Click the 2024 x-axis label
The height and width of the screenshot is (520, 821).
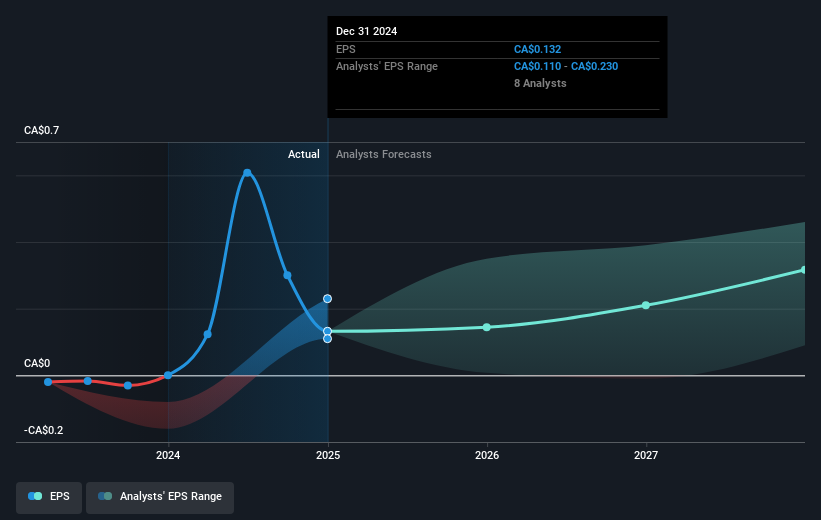(x=168, y=456)
